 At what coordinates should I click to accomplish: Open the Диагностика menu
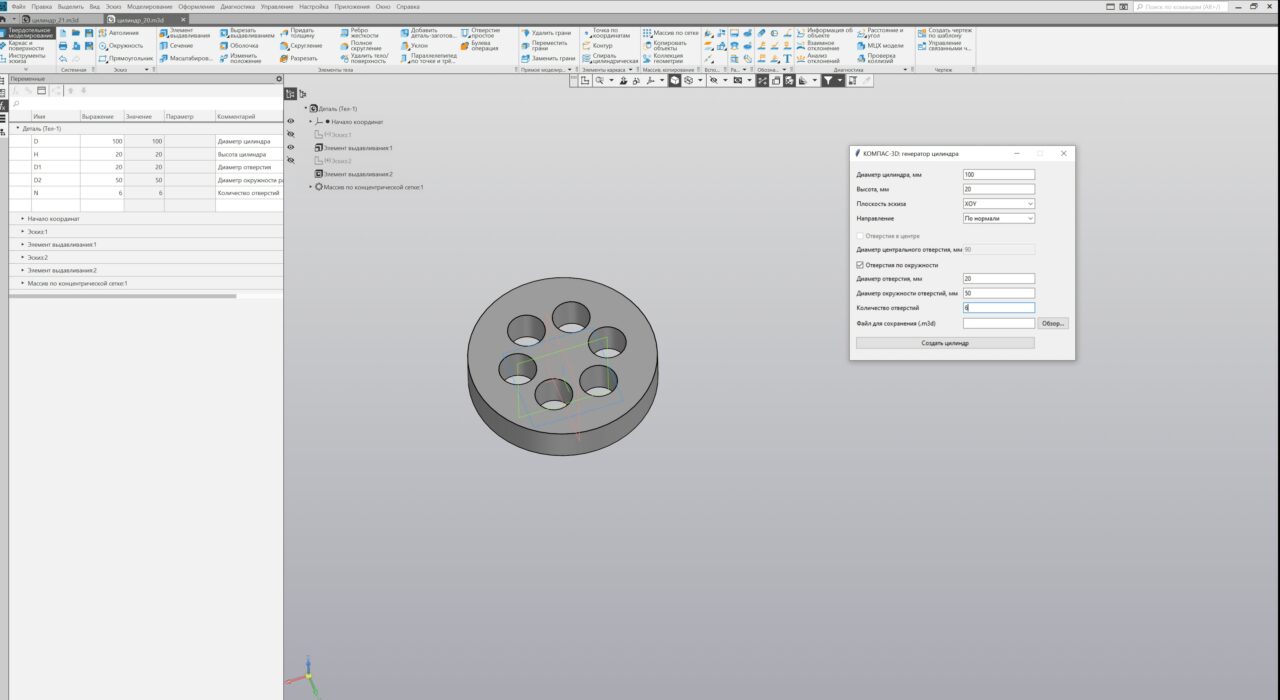tap(238, 6)
